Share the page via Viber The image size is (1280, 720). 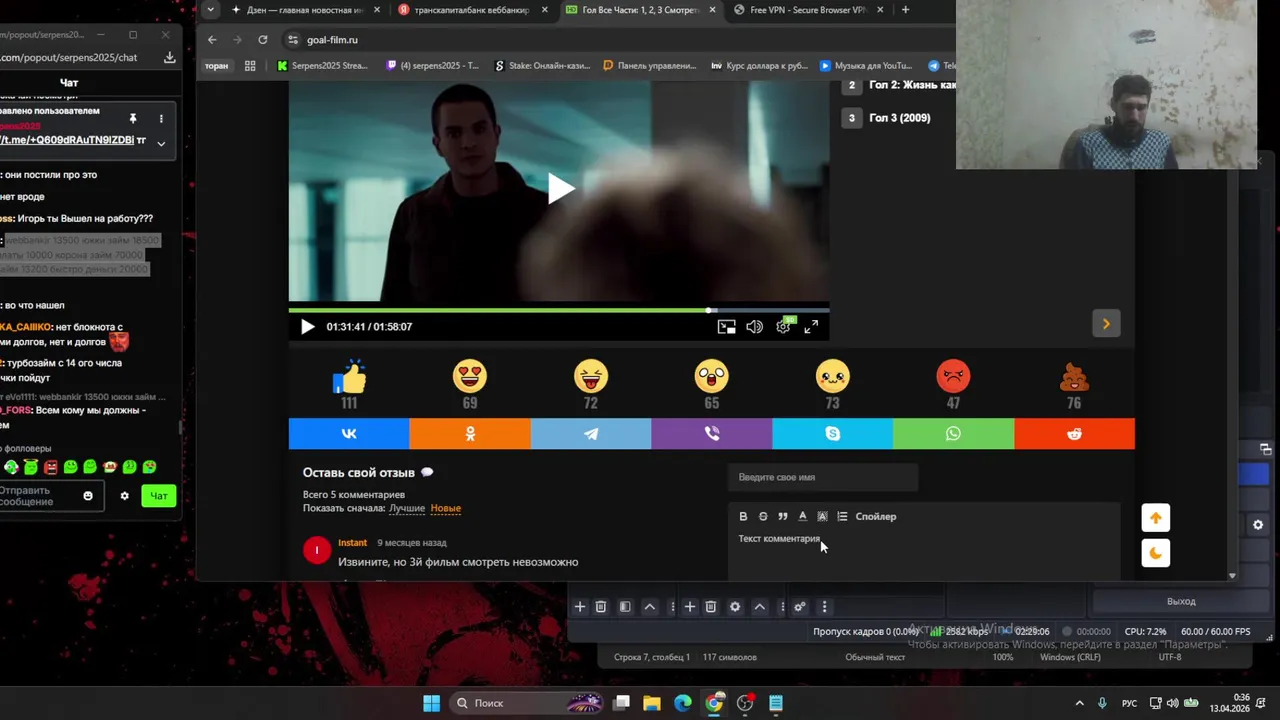(x=712, y=434)
